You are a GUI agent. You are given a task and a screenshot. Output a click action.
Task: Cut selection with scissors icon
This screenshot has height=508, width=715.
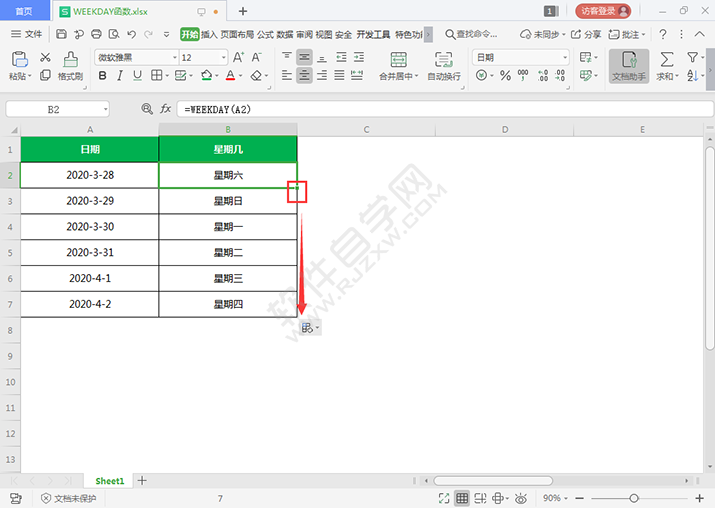45,57
